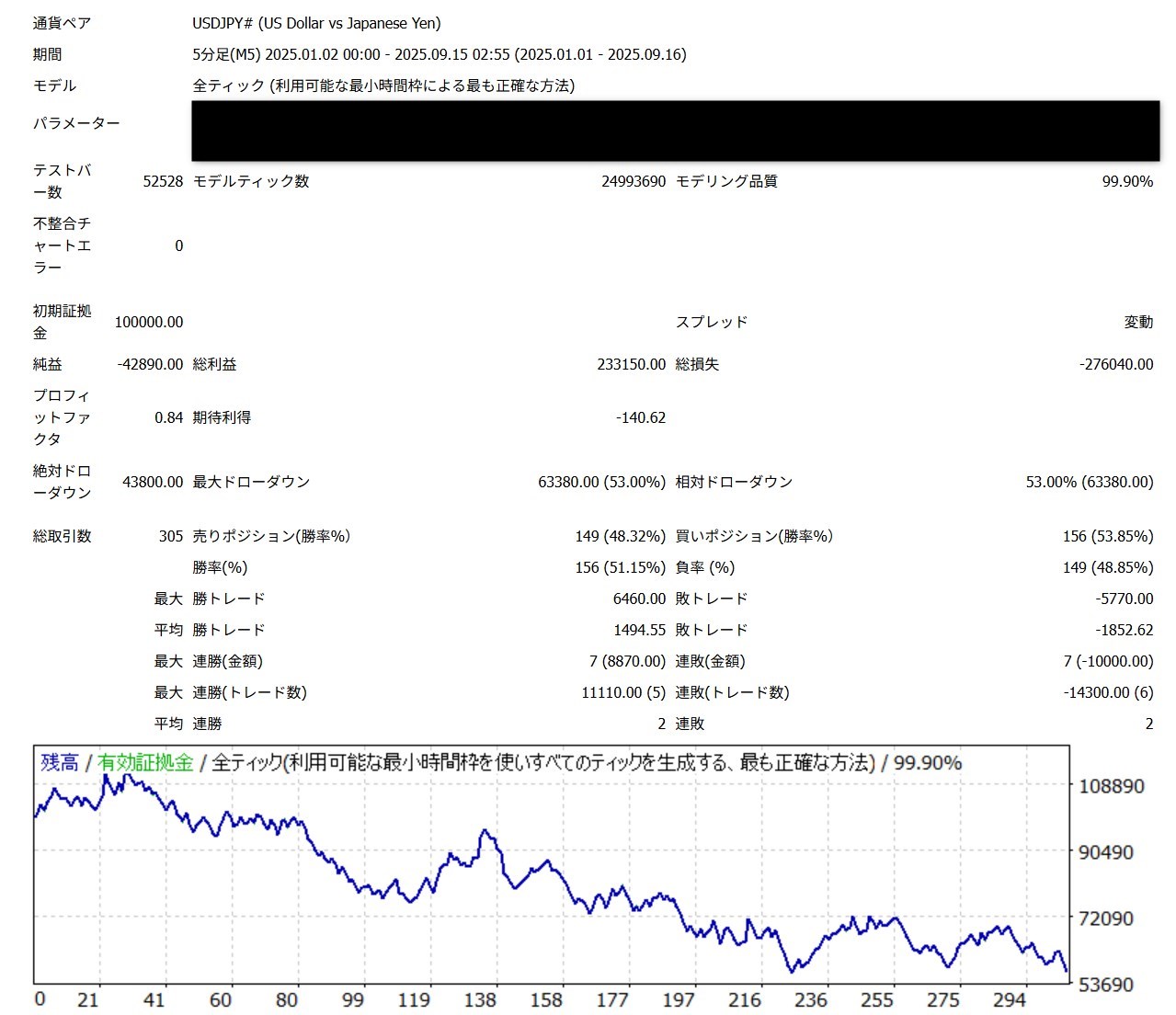Image resolution: width=1176 pixels, height=1015 pixels.
Task: Click the green 有効証拠金 legend label
Action: pos(145,762)
